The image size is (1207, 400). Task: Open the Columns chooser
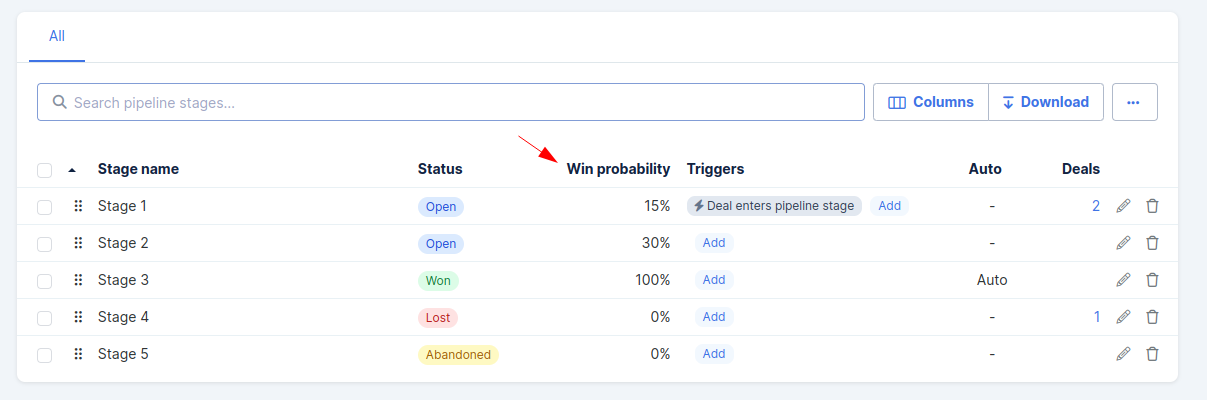tap(931, 102)
